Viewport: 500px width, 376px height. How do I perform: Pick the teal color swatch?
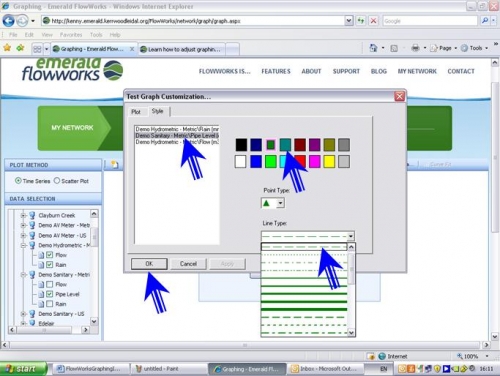(x=285, y=145)
